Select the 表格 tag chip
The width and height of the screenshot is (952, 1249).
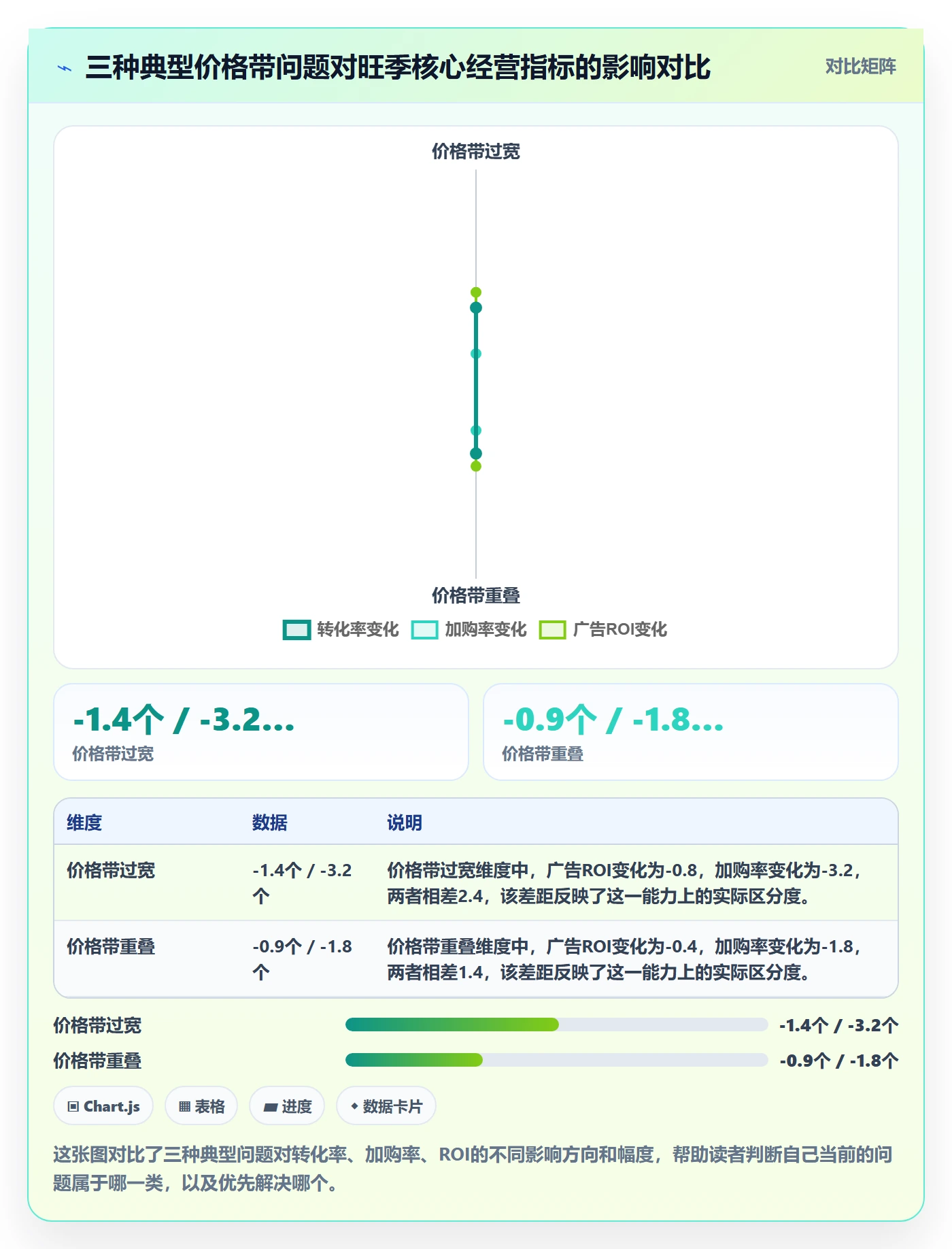[201, 1106]
